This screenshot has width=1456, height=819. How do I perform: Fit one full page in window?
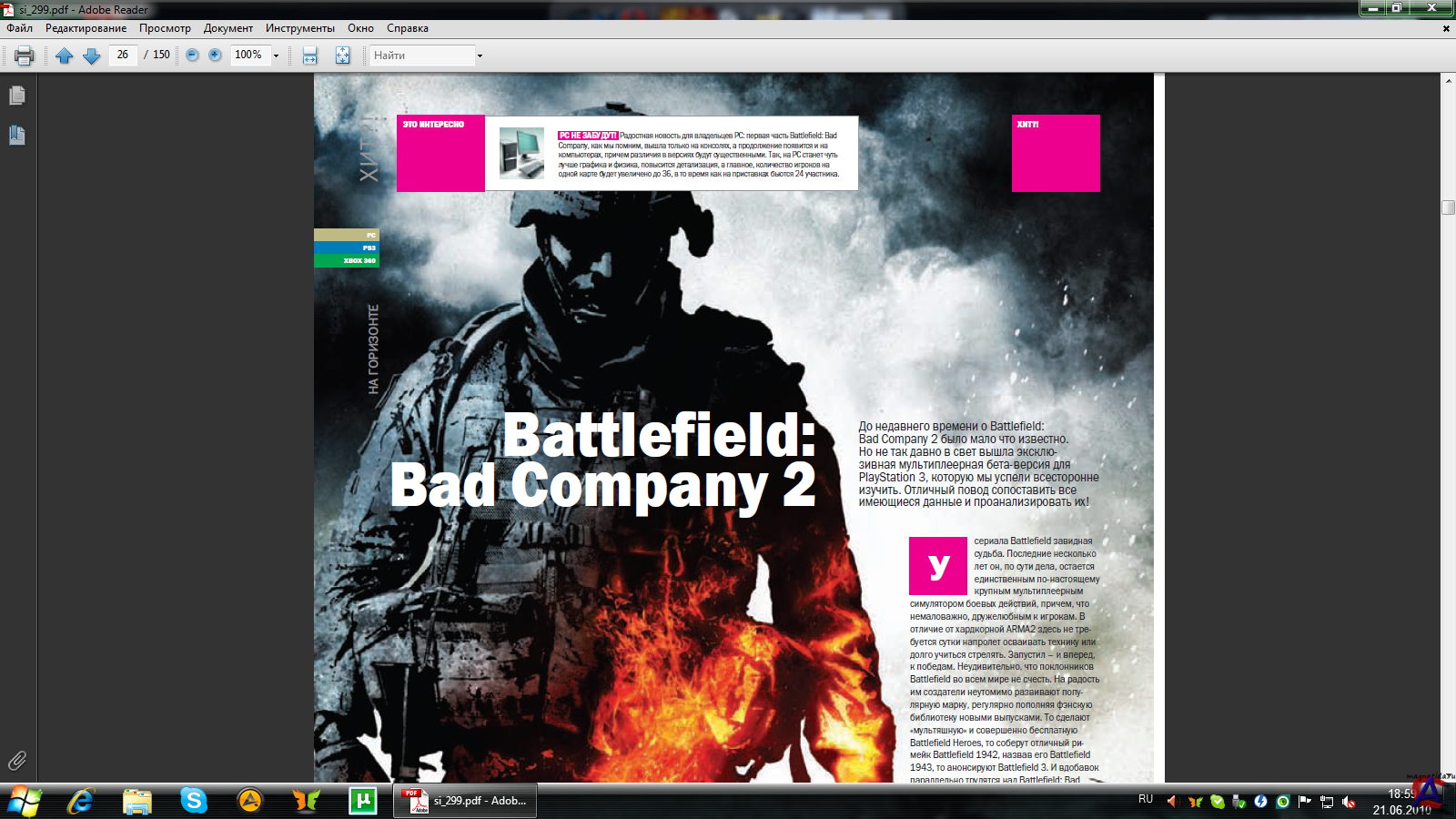point(342,56)
